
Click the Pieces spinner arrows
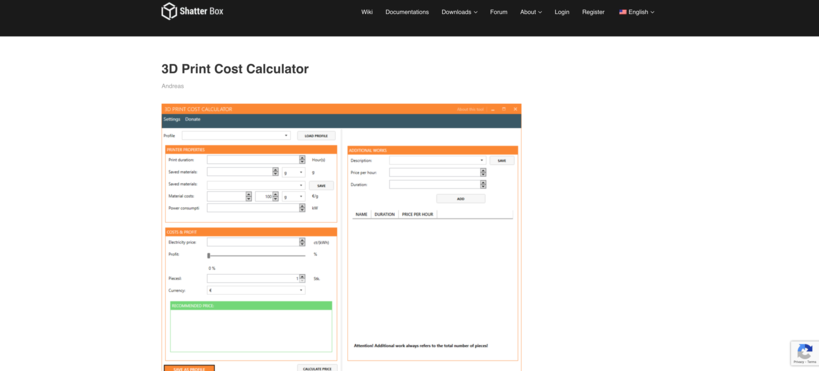tap(302, 279)
